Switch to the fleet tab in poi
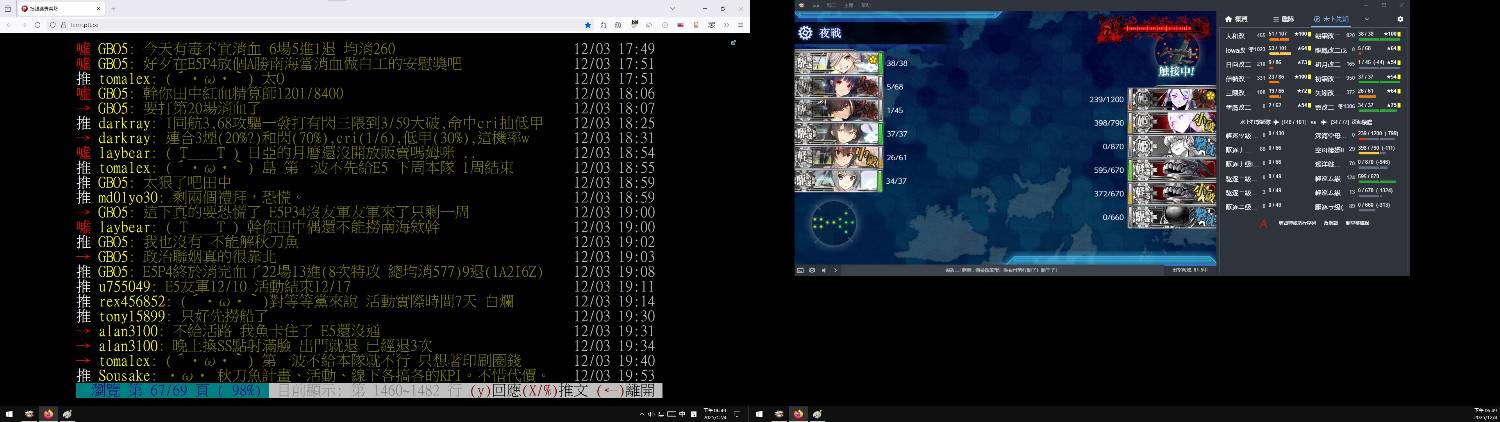The width and height of the screenshot is (1500, 422). click(x=1281, y=19)
